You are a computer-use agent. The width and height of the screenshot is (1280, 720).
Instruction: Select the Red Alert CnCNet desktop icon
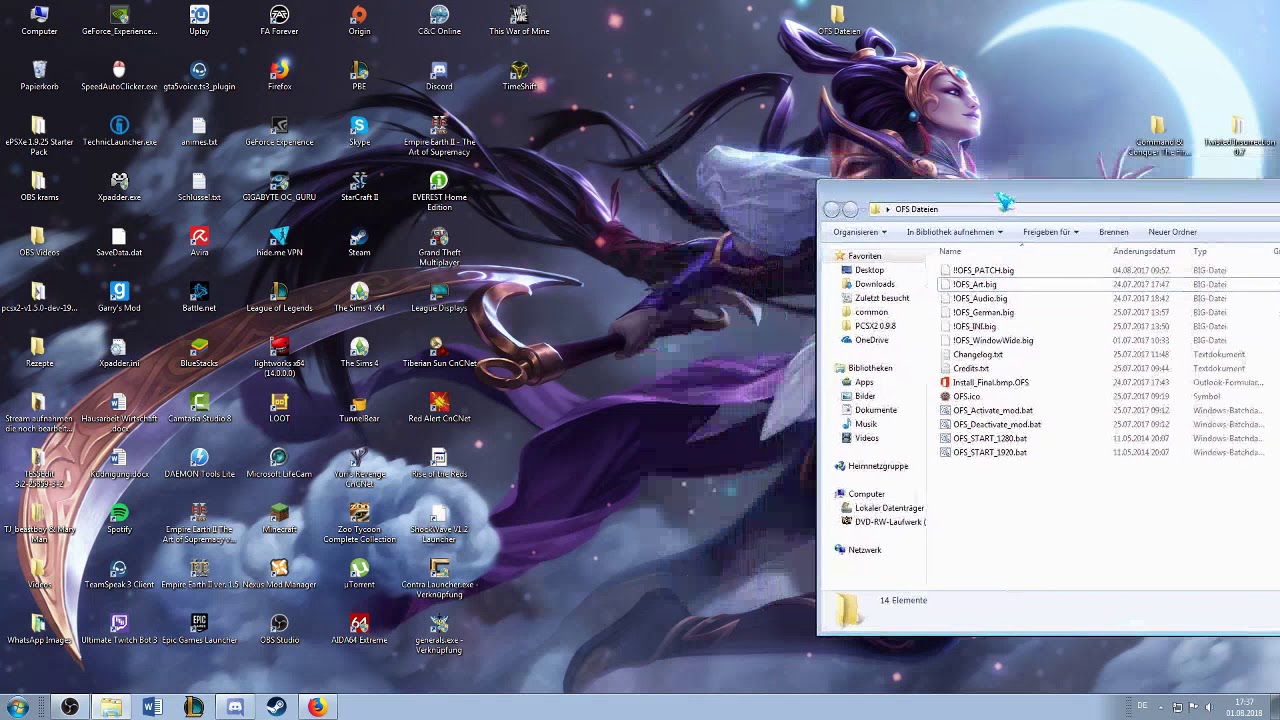(439, 407)
